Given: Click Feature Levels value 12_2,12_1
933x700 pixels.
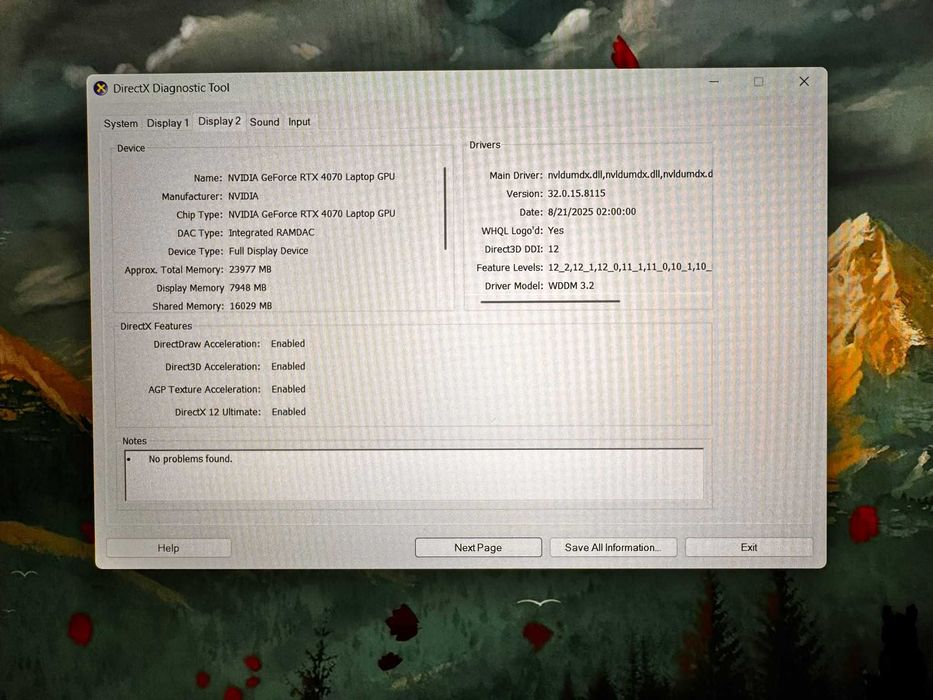Looking at the screenshot, I should point(630,267).
